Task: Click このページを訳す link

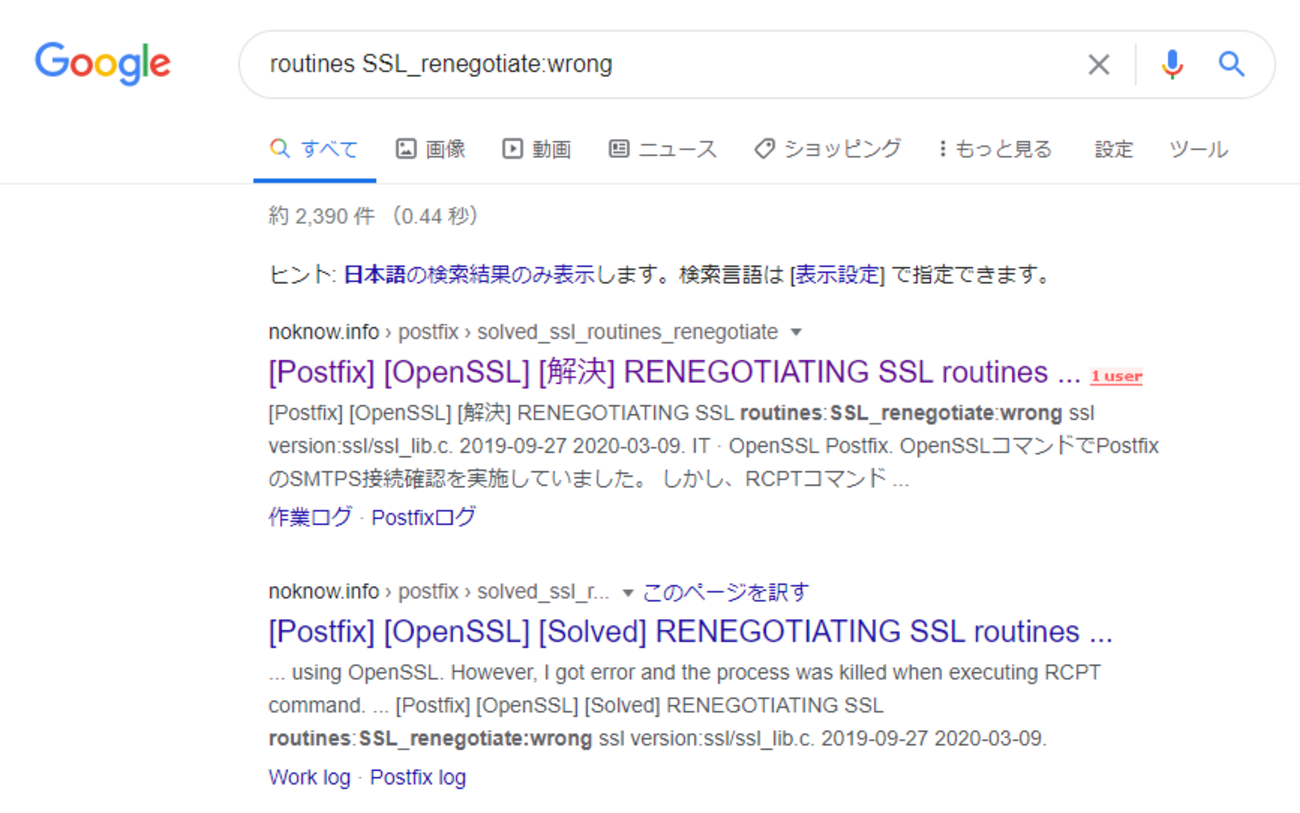Action: coord(726,592)
